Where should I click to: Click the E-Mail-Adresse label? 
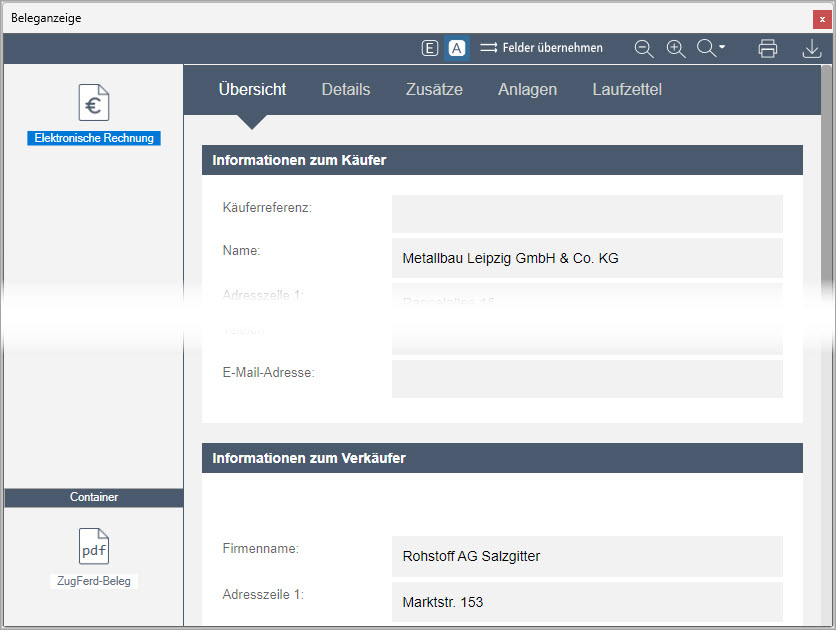point(269,373)
